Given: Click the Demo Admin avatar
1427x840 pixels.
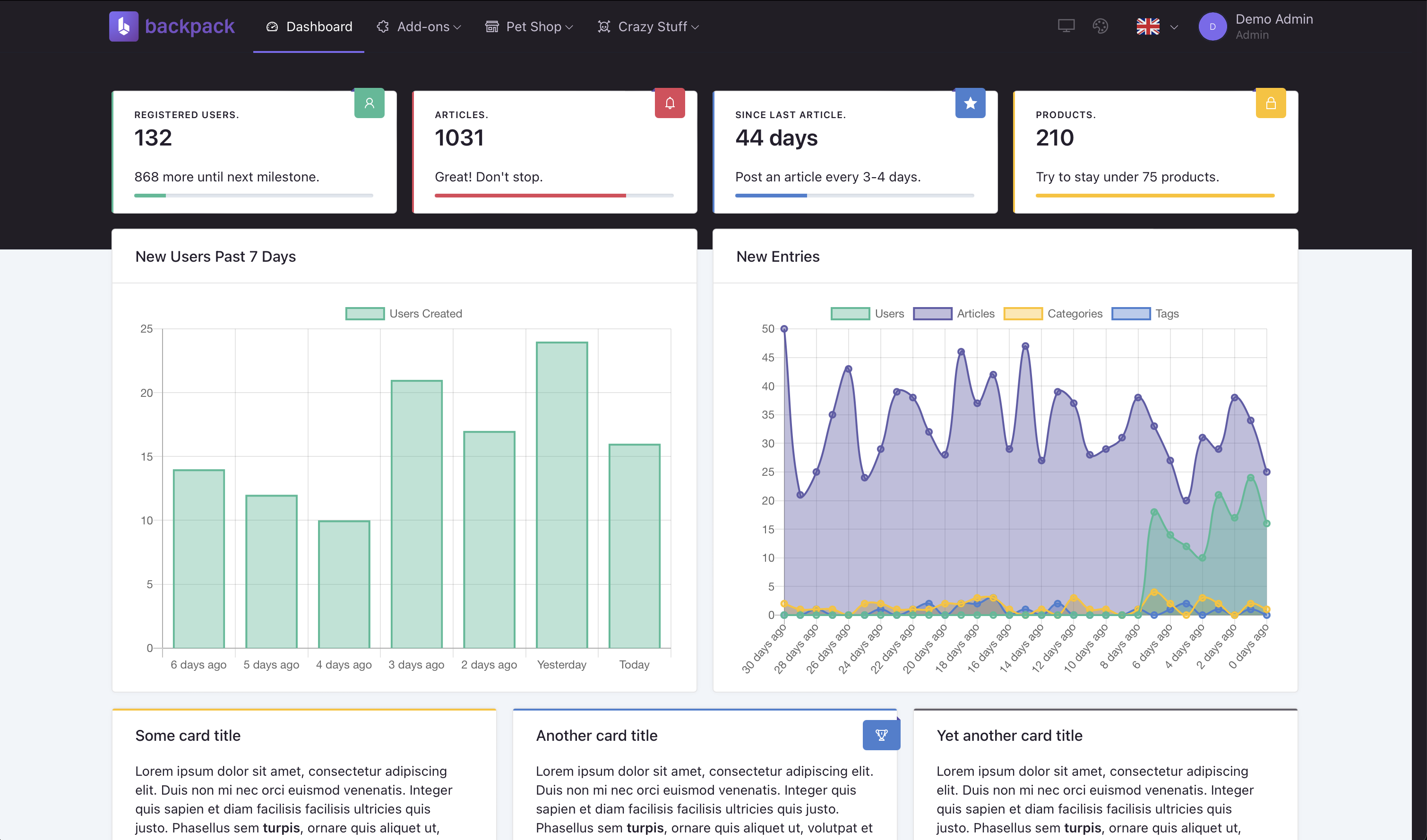Looking at the screenshot, I should (x=1212, y=26).
